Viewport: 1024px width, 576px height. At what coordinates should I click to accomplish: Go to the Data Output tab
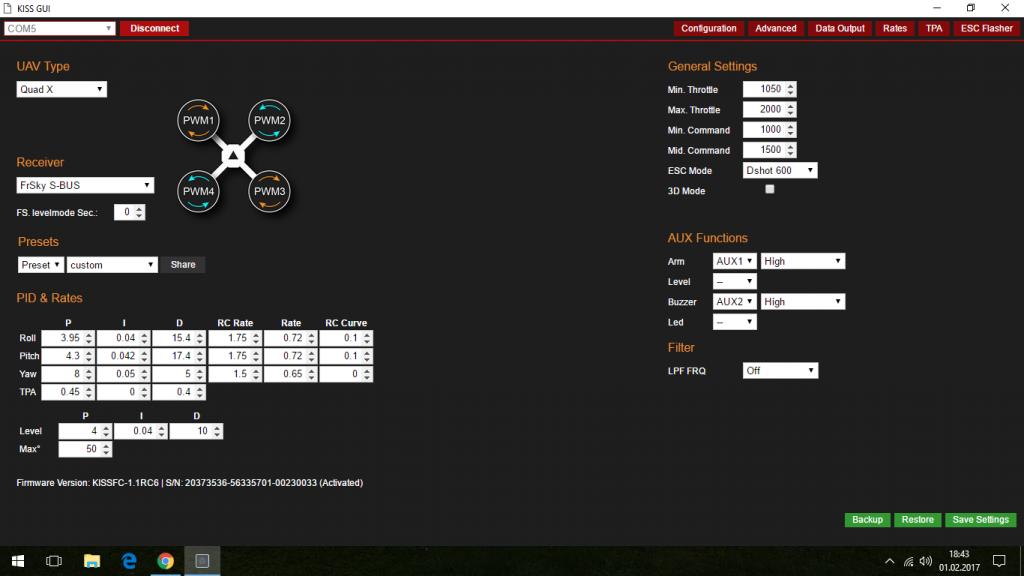(x=840, y=28)
